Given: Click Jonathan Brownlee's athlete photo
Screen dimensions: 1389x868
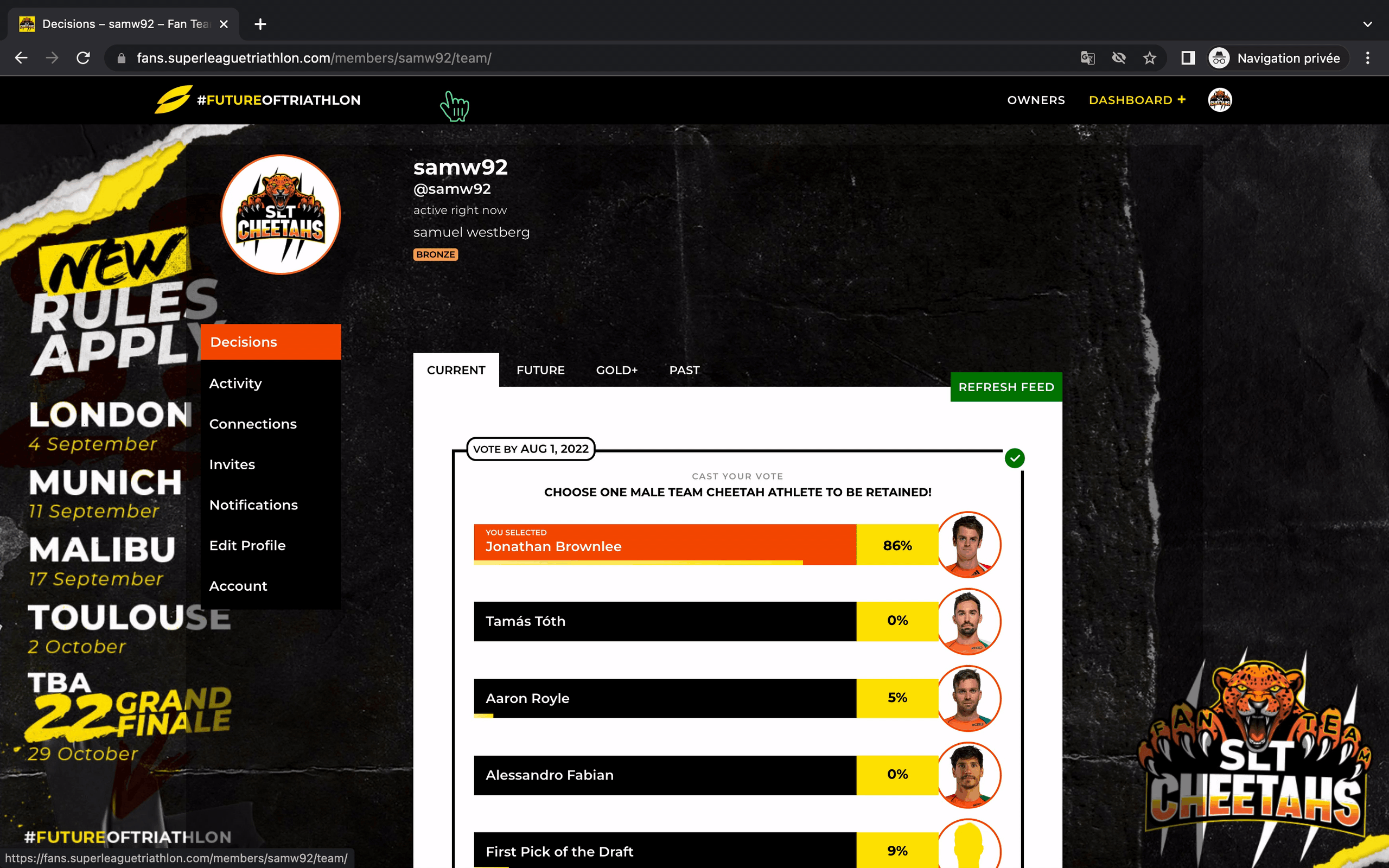Looking at the screenshot, I should tap(969, 544).
